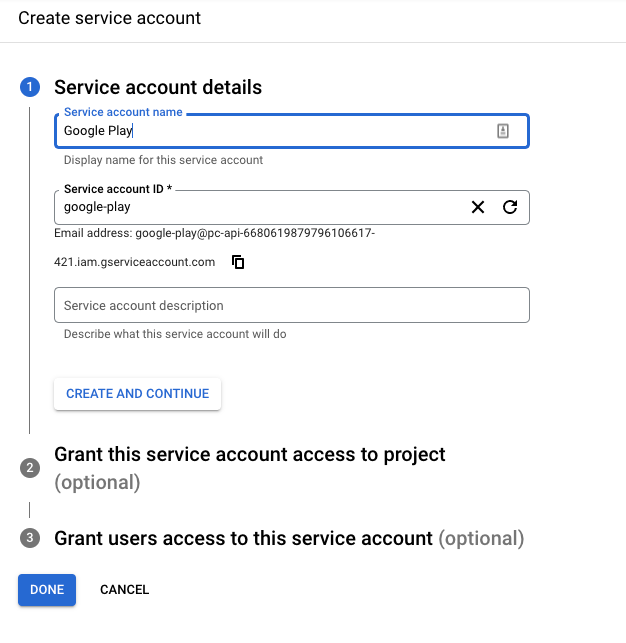Click the Service account name floating label
Viewport: 626px width, 643px height.
pyautogui.click(x=123, y=112)
